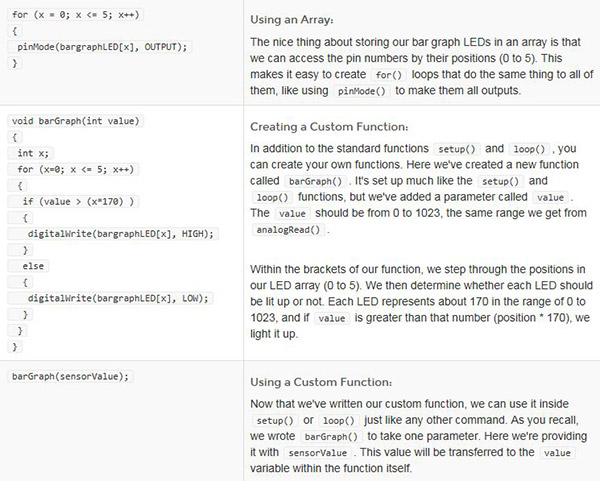This screenshot has width=600, height=481.
Task: Click the "void barGraph(int value)" code line
Action: [76, 121]
